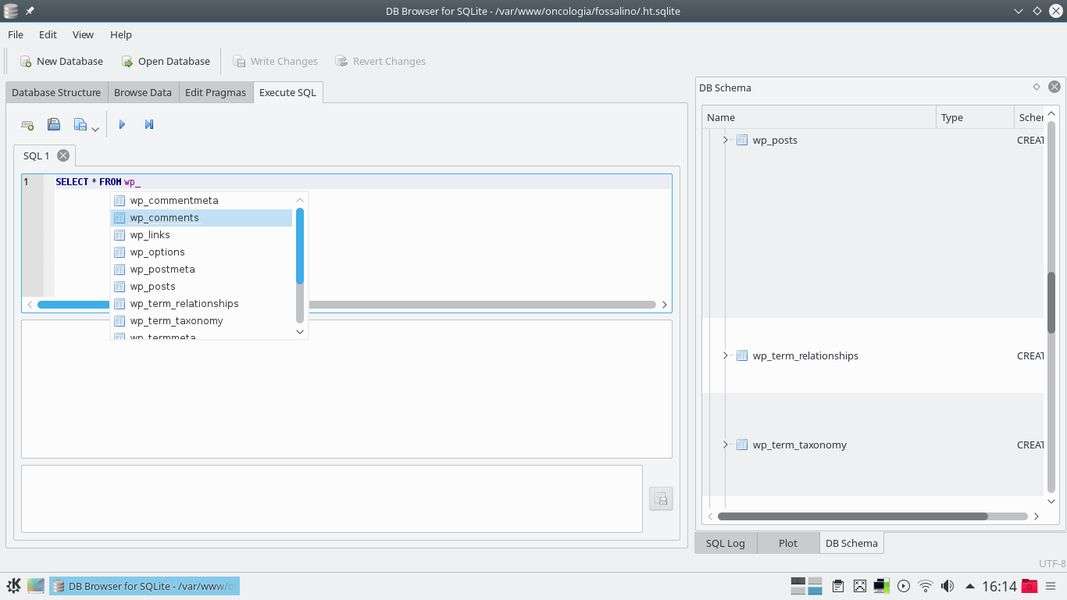Open the Edit menu
Image resolution: width=1067 pixels, height=600 pixels.
click(48, 35)
